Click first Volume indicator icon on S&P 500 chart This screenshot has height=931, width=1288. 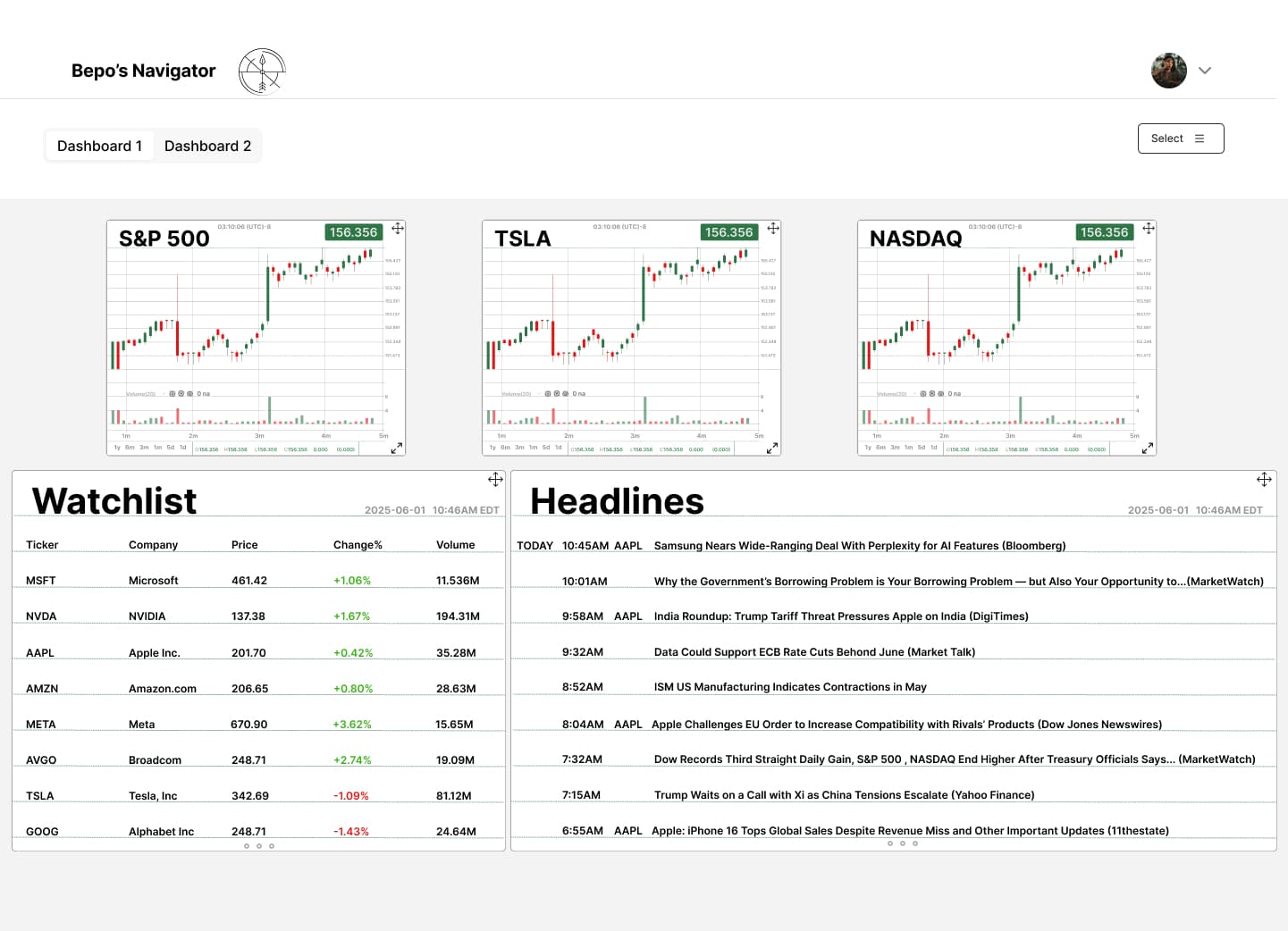click(172, 393)
